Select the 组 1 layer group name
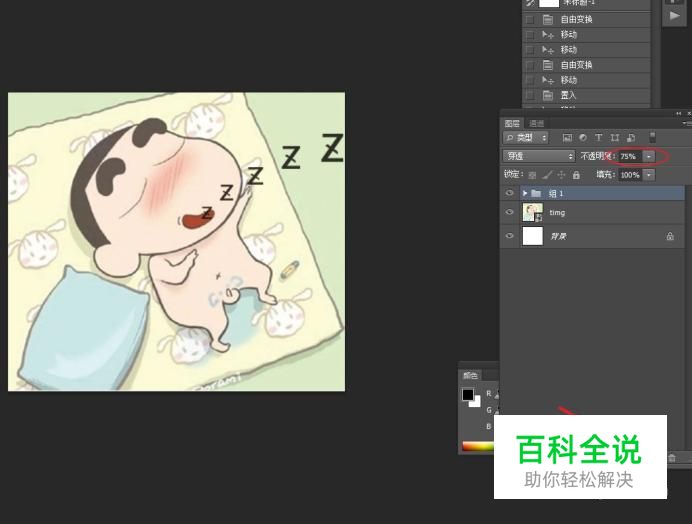 point(556,193)
